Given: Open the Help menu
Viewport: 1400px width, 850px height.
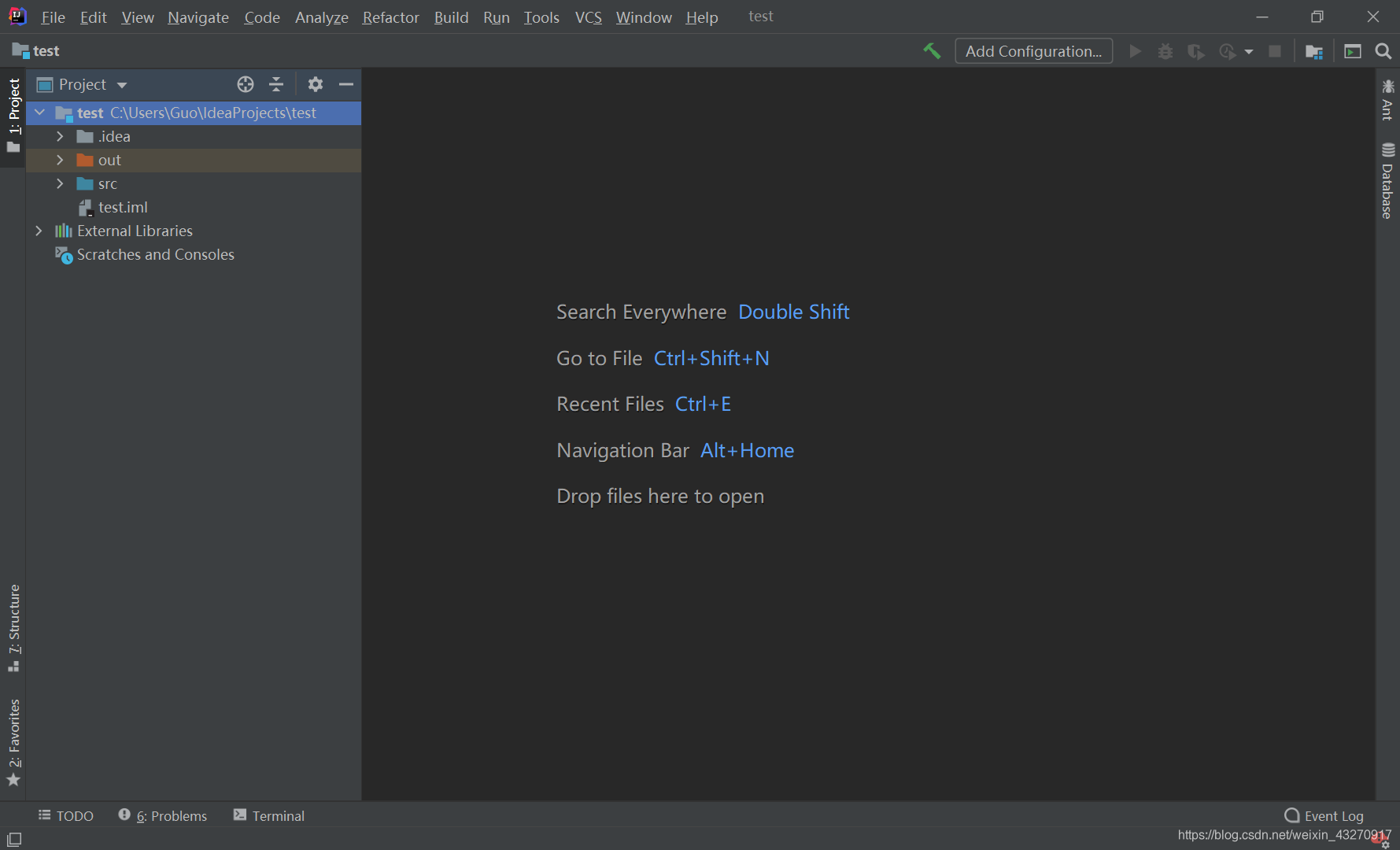Looking at the screenshot, I should [701, 17].
